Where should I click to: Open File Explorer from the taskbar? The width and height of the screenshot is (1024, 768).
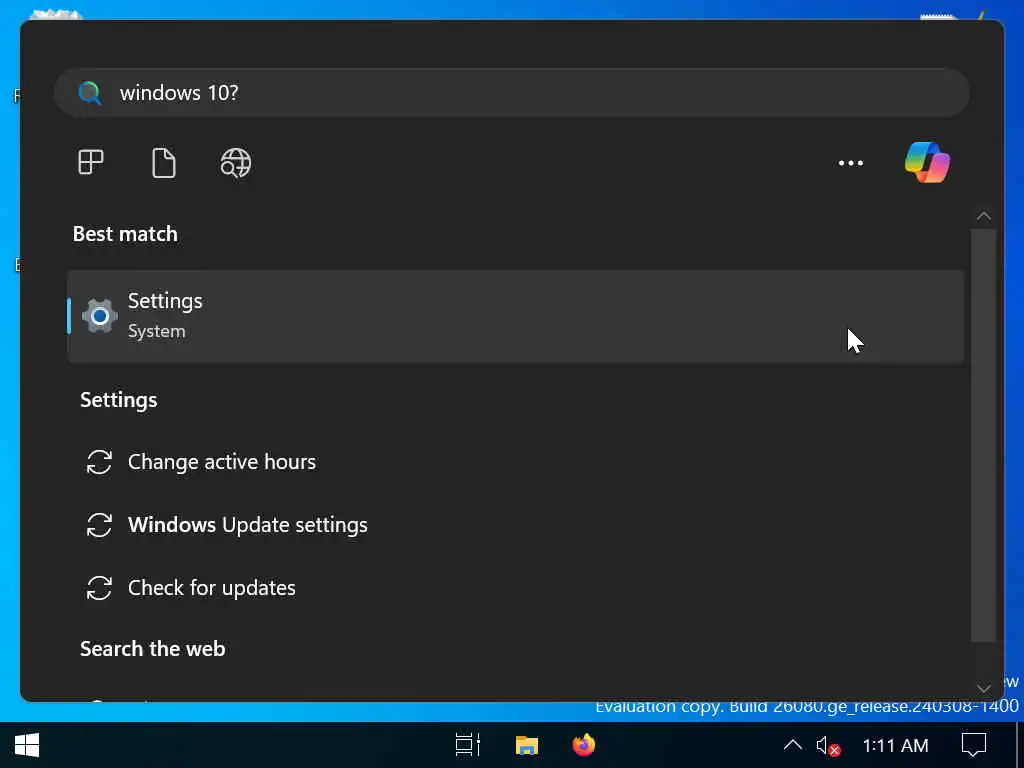tap(526, 745)
